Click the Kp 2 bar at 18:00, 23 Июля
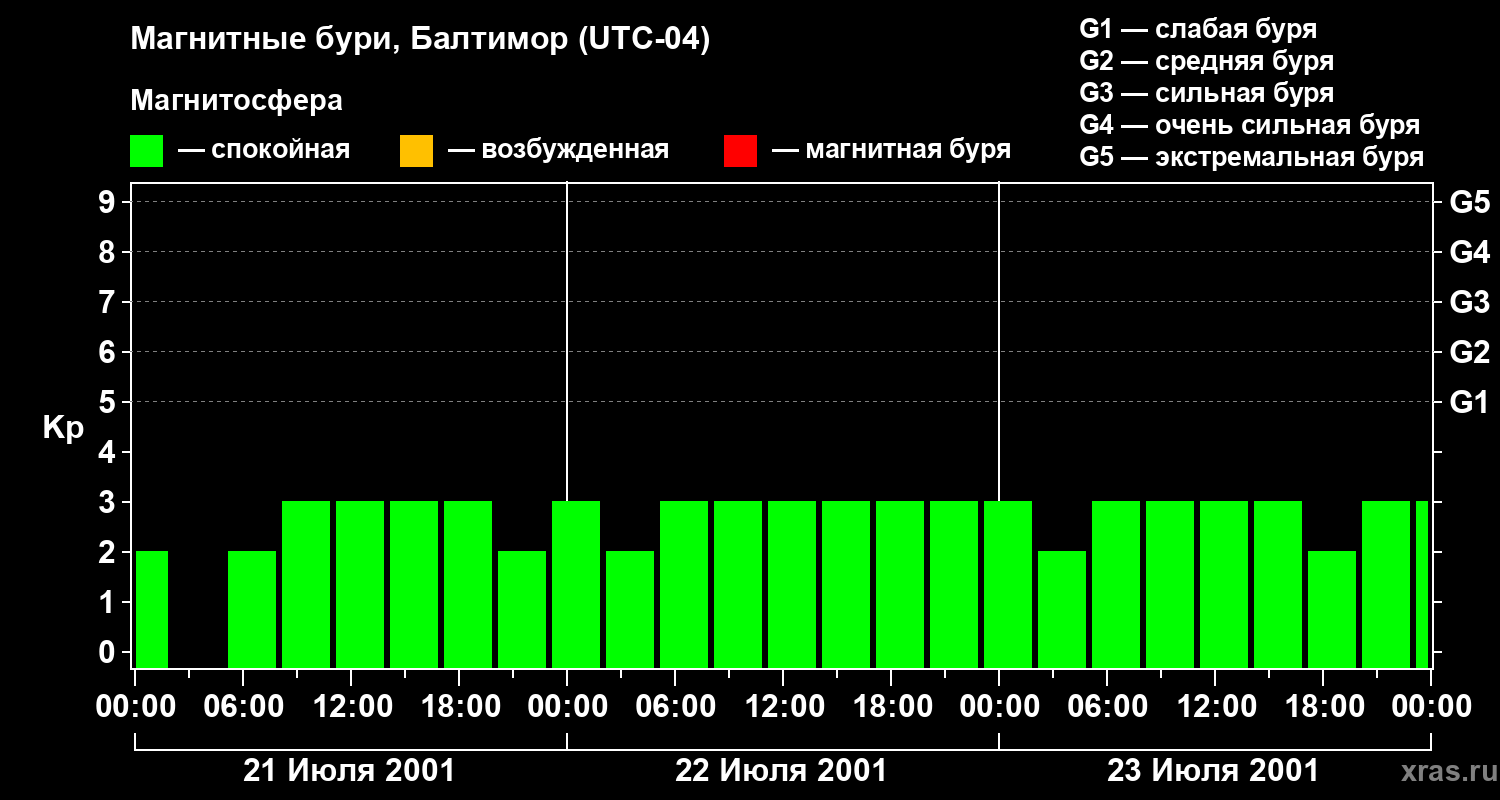 tap(1332, 609)
